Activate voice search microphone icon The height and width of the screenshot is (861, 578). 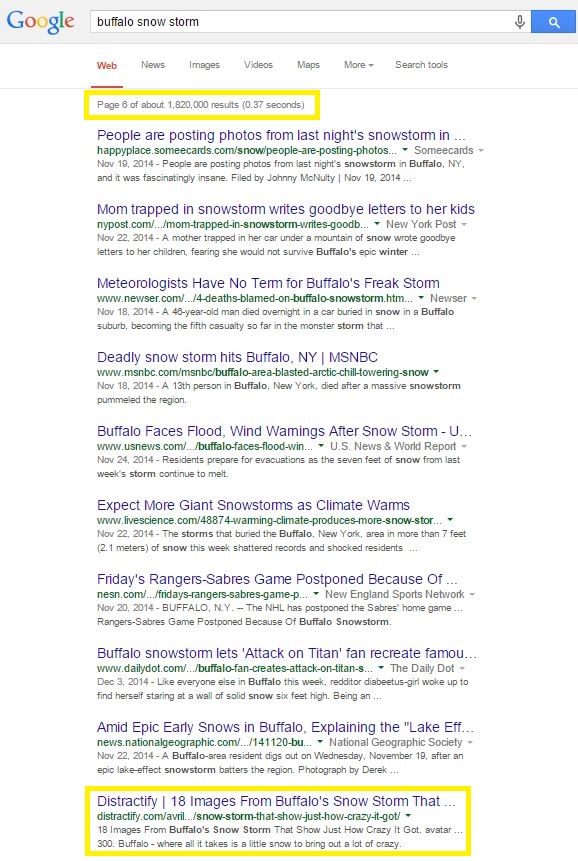519,22
